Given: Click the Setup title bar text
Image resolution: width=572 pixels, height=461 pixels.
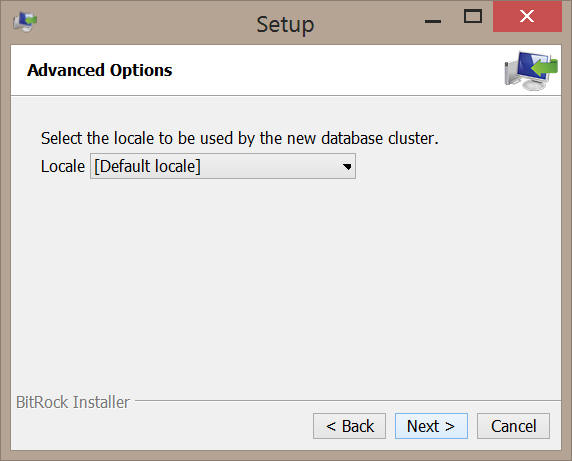Looking at the screenshot, I should (285, 25).
